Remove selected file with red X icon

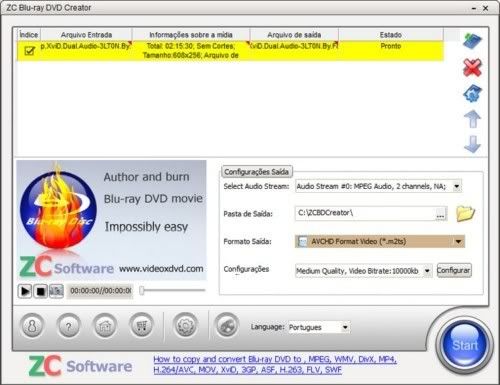[472, 67]
